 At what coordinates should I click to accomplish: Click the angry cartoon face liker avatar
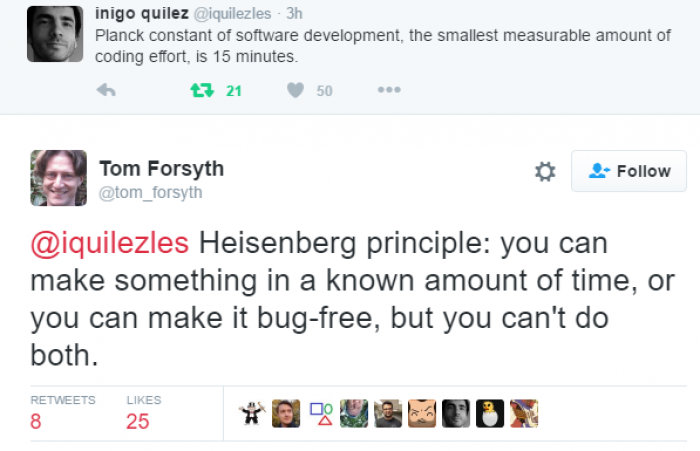[422, 413]
